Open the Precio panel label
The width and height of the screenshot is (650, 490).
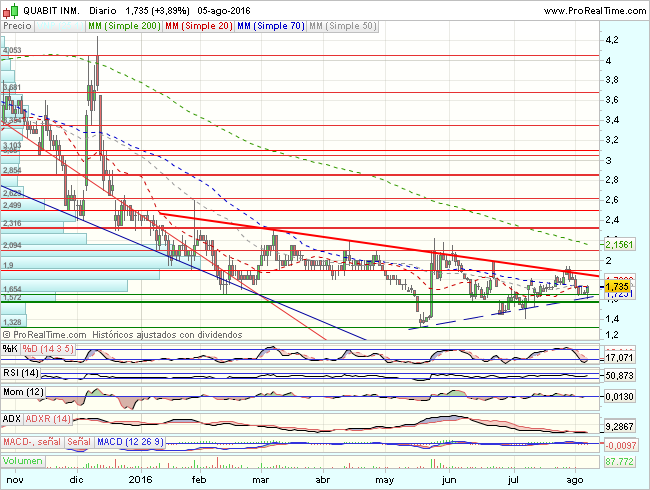click(18, 22)
